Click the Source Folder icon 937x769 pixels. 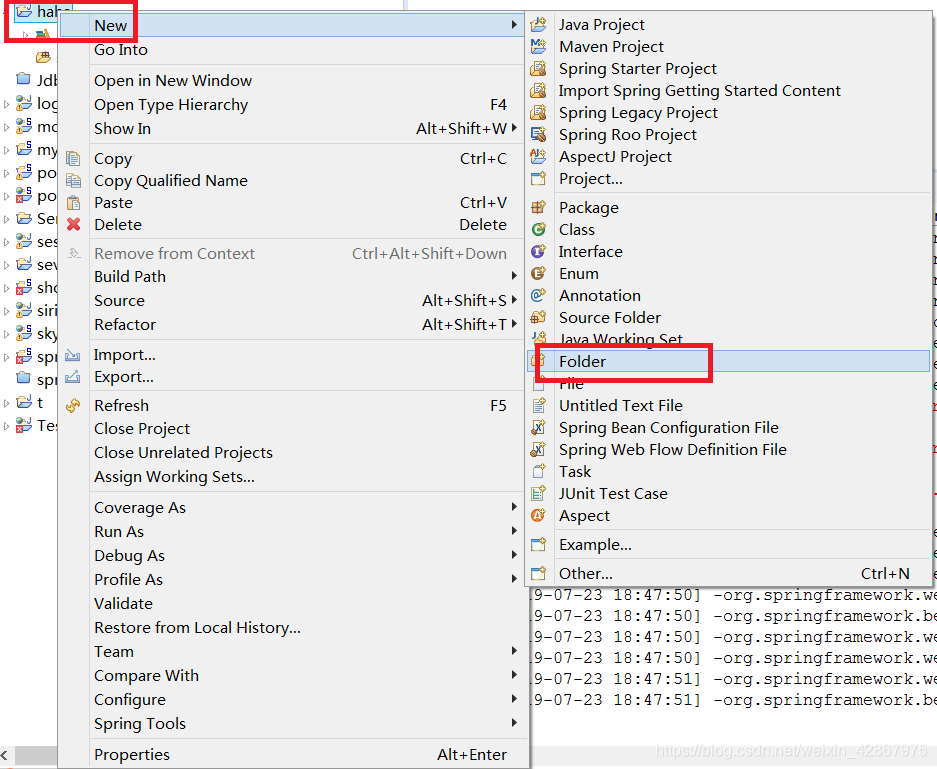(x=538, y=317)
